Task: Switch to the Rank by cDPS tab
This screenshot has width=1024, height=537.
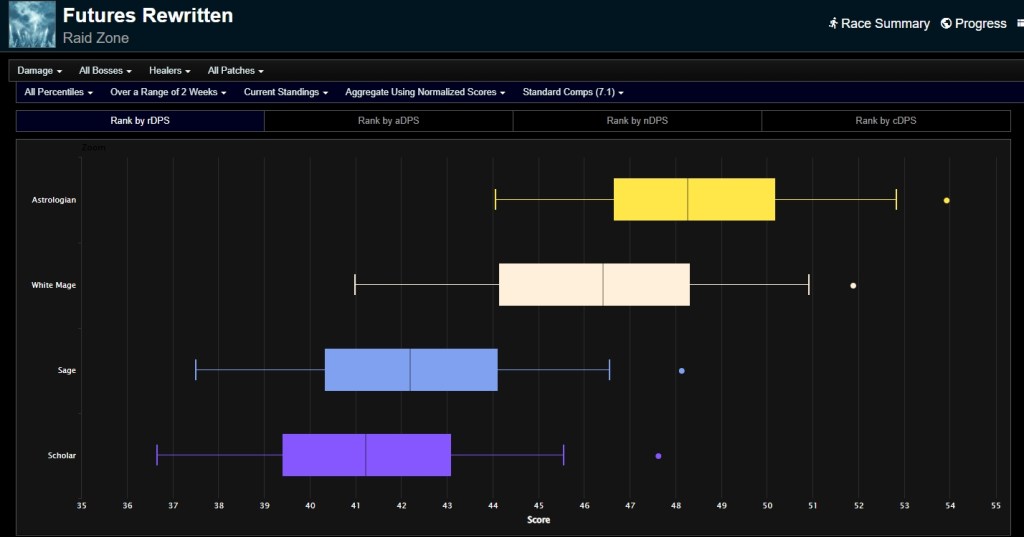Action: [885, 121]
